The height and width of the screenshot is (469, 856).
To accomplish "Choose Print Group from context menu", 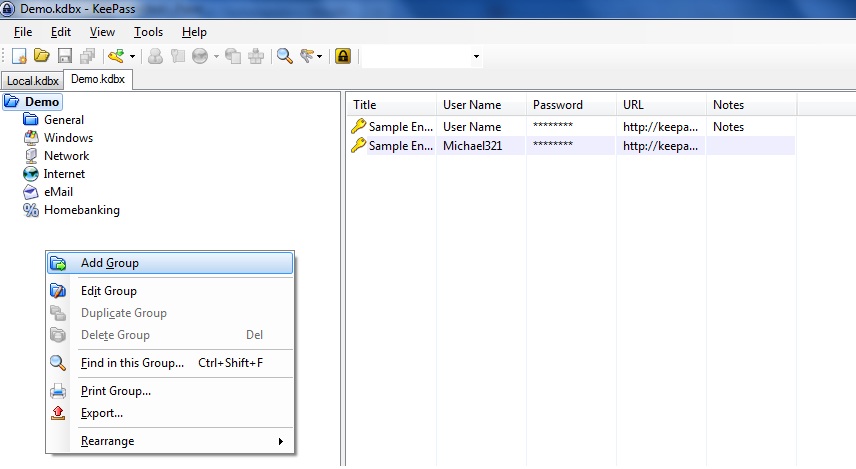I will [x=170, y=391].
